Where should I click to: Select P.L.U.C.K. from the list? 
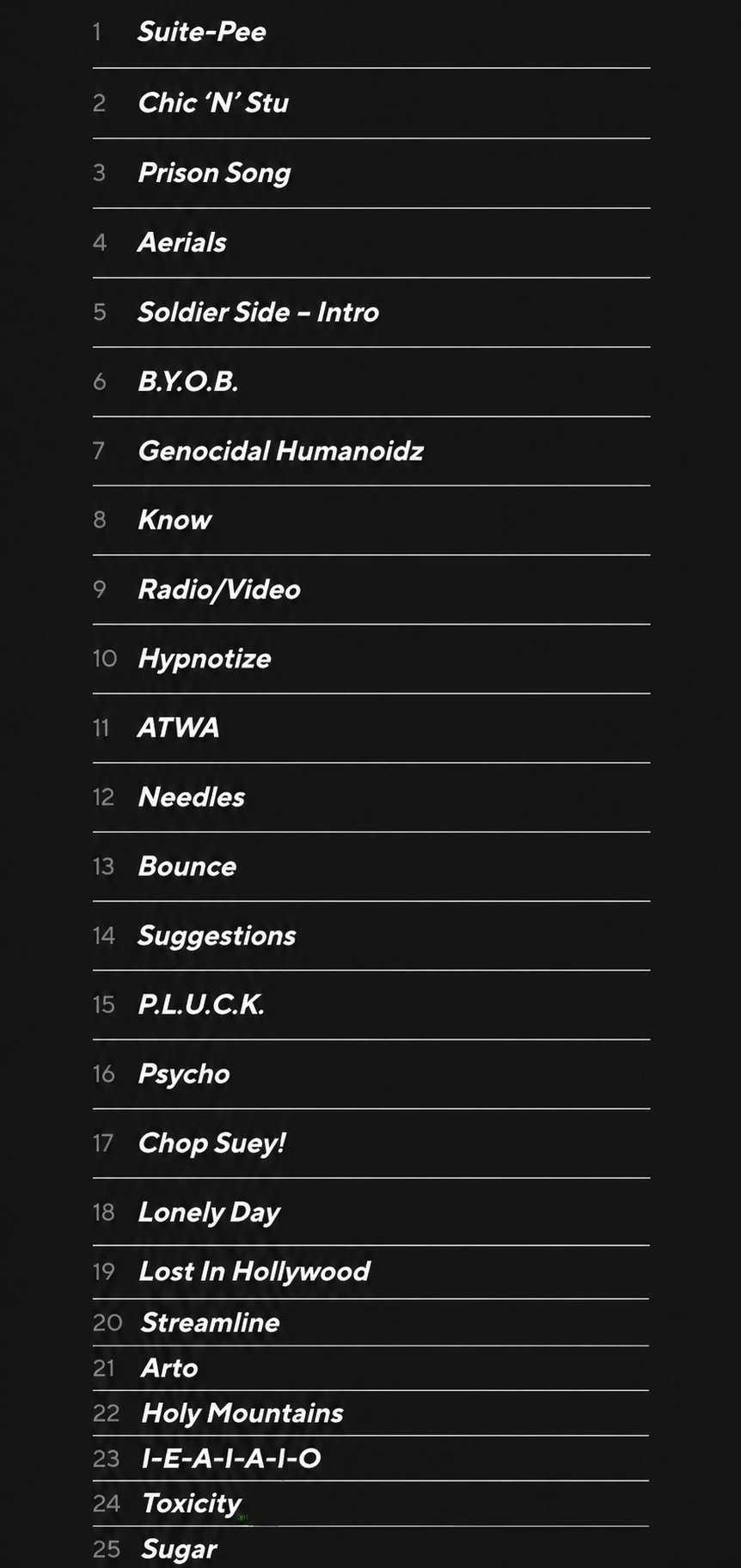pyautogui.click(x=370, y=1004)
